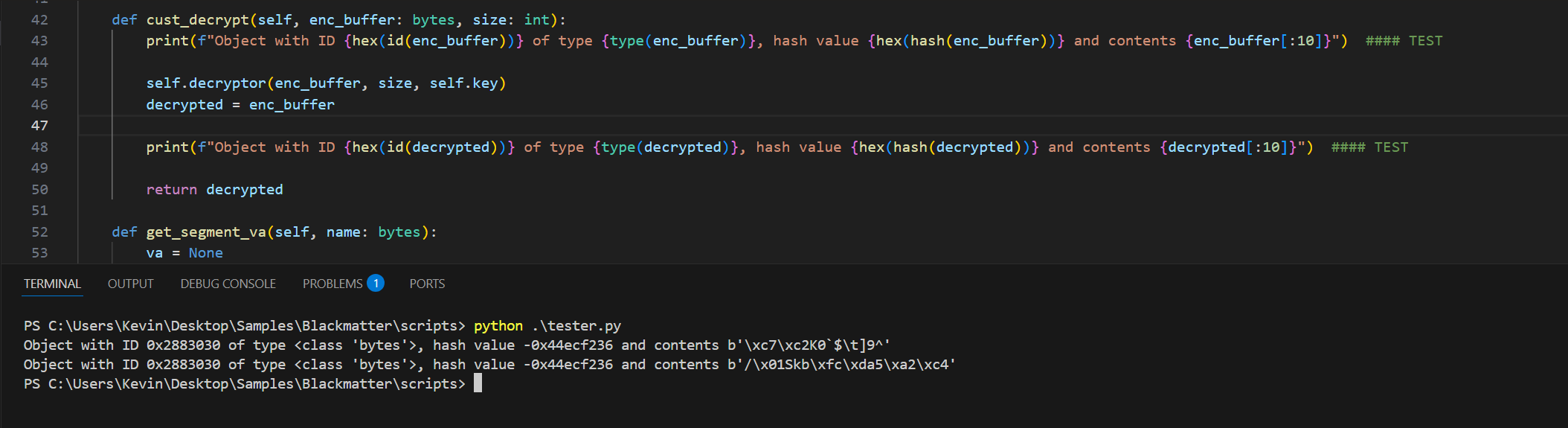The height and width of the screenshot is (428, 1568).
Task: Click the python .\tester.py command text
Action: [547, 326]
